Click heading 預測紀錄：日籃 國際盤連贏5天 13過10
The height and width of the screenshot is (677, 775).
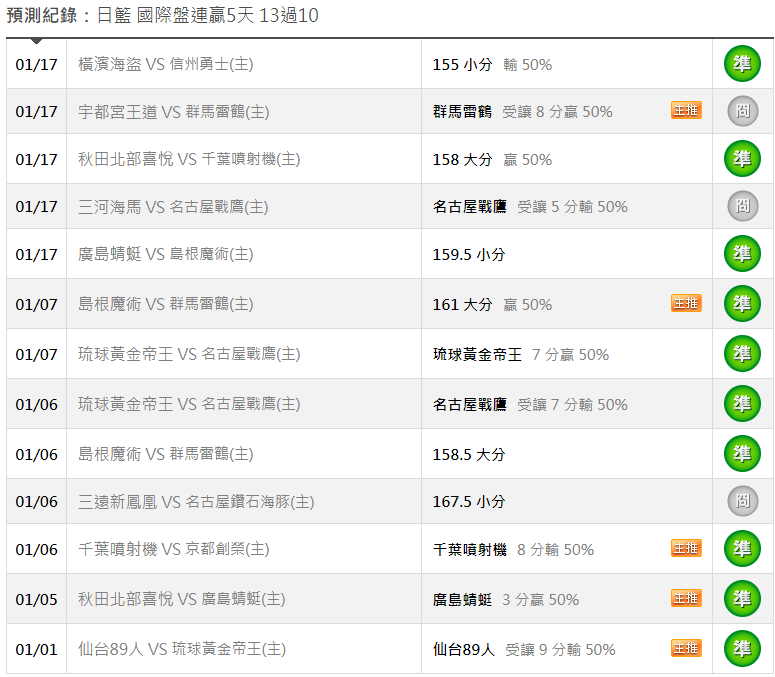[x=163, y=16]
